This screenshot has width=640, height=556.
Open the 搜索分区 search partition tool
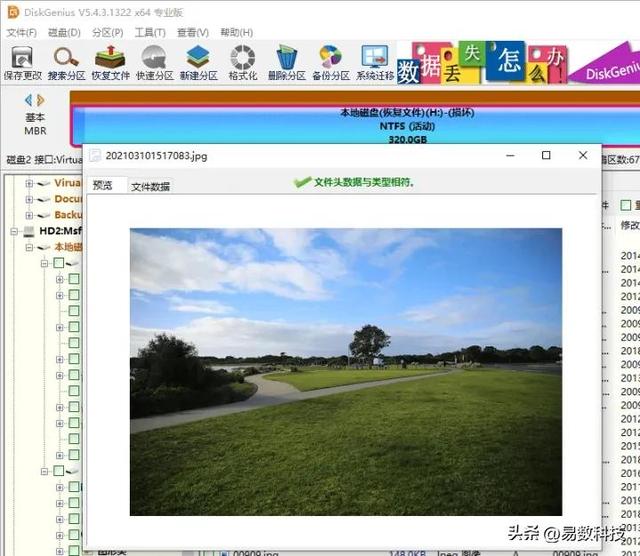[x=66, y=62]
